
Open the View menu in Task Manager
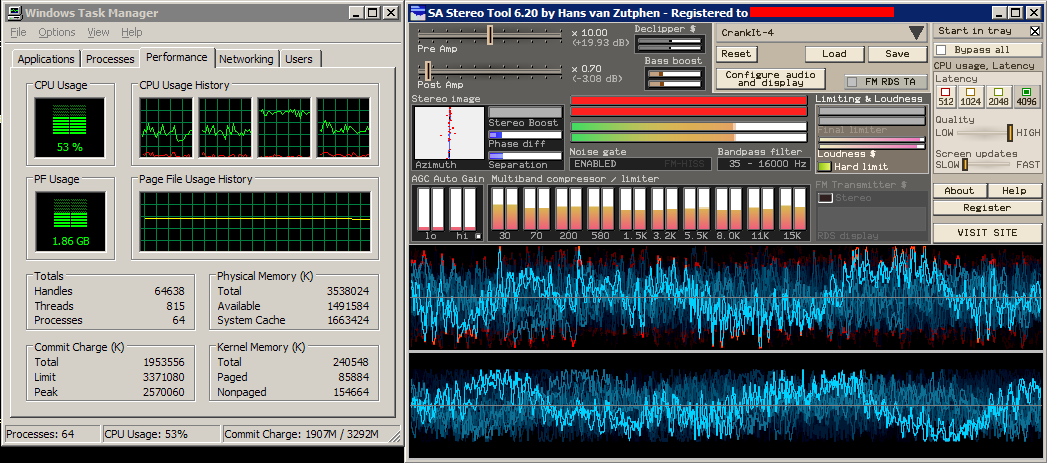(98, 32)
